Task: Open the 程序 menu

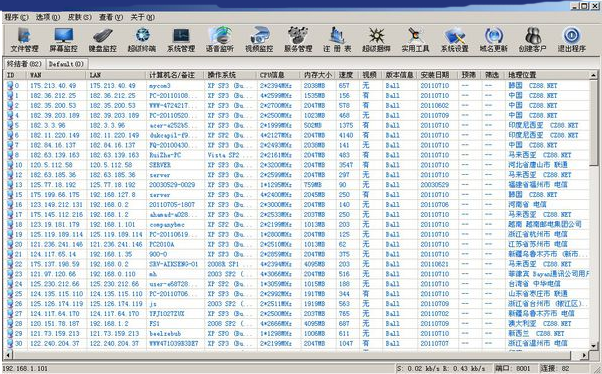Action: pos(16,17)
